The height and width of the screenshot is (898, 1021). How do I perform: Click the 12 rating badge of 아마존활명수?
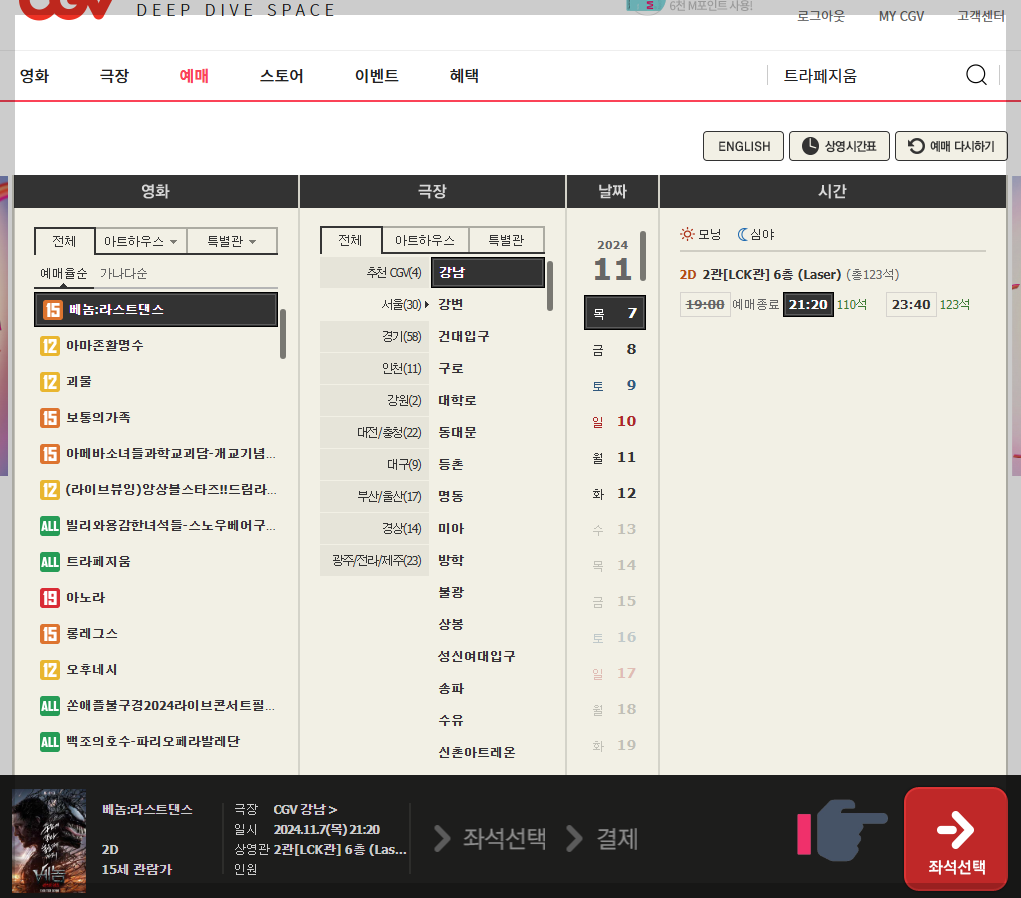point(49,345)
